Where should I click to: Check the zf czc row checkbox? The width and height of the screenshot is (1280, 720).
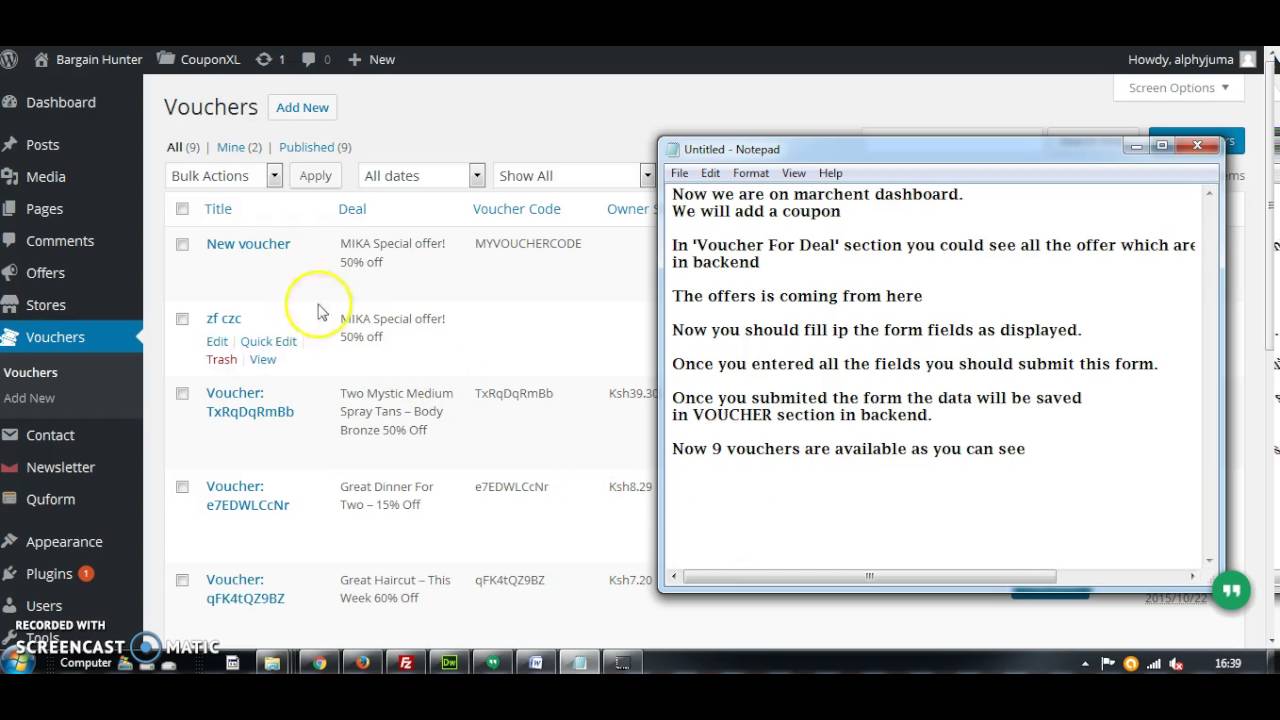pos(182,319)
